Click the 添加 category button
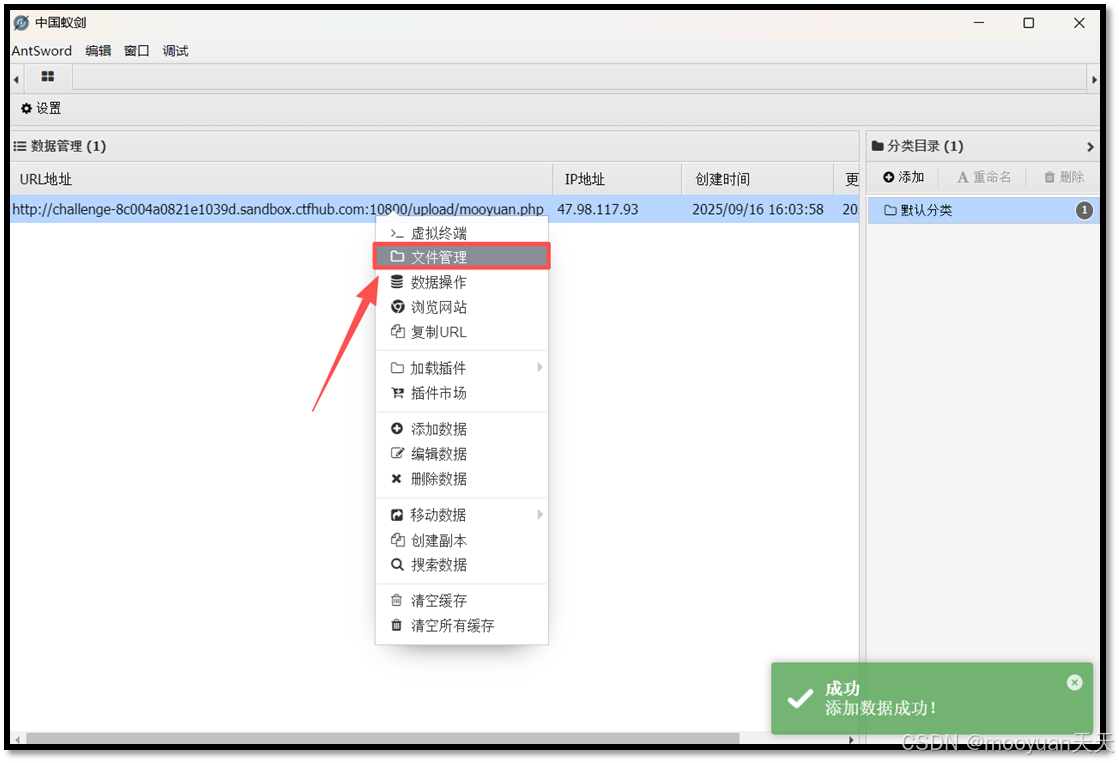The image size is (1119, 763). [903, 177]
